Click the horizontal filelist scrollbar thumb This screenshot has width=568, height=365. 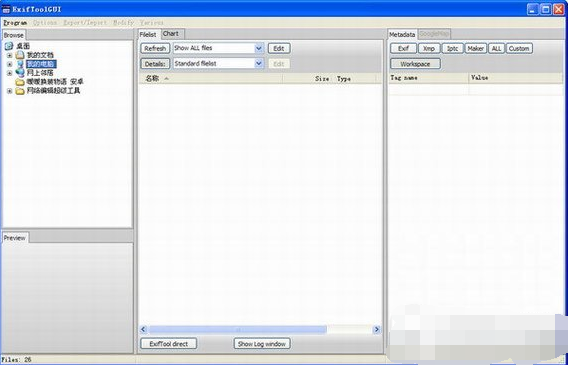tap(238, 330)
